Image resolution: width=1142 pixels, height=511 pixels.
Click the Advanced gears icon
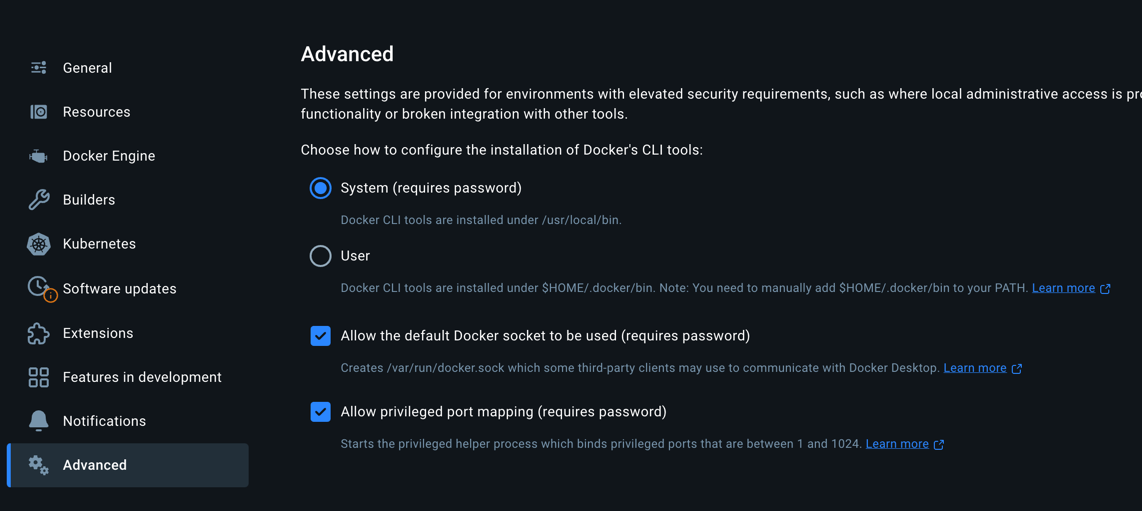tap(39, 464)
